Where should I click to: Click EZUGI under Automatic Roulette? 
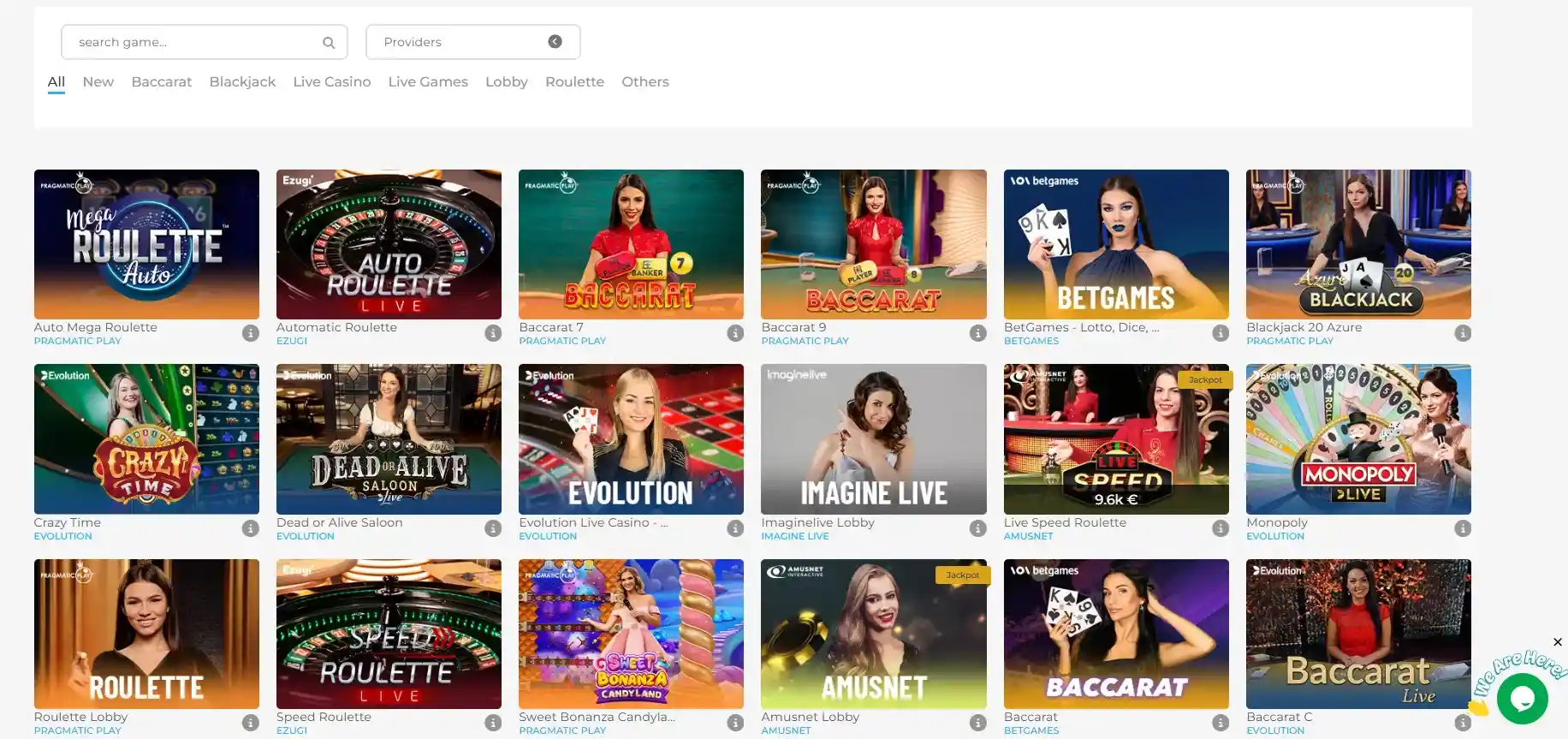coord(292,341)
